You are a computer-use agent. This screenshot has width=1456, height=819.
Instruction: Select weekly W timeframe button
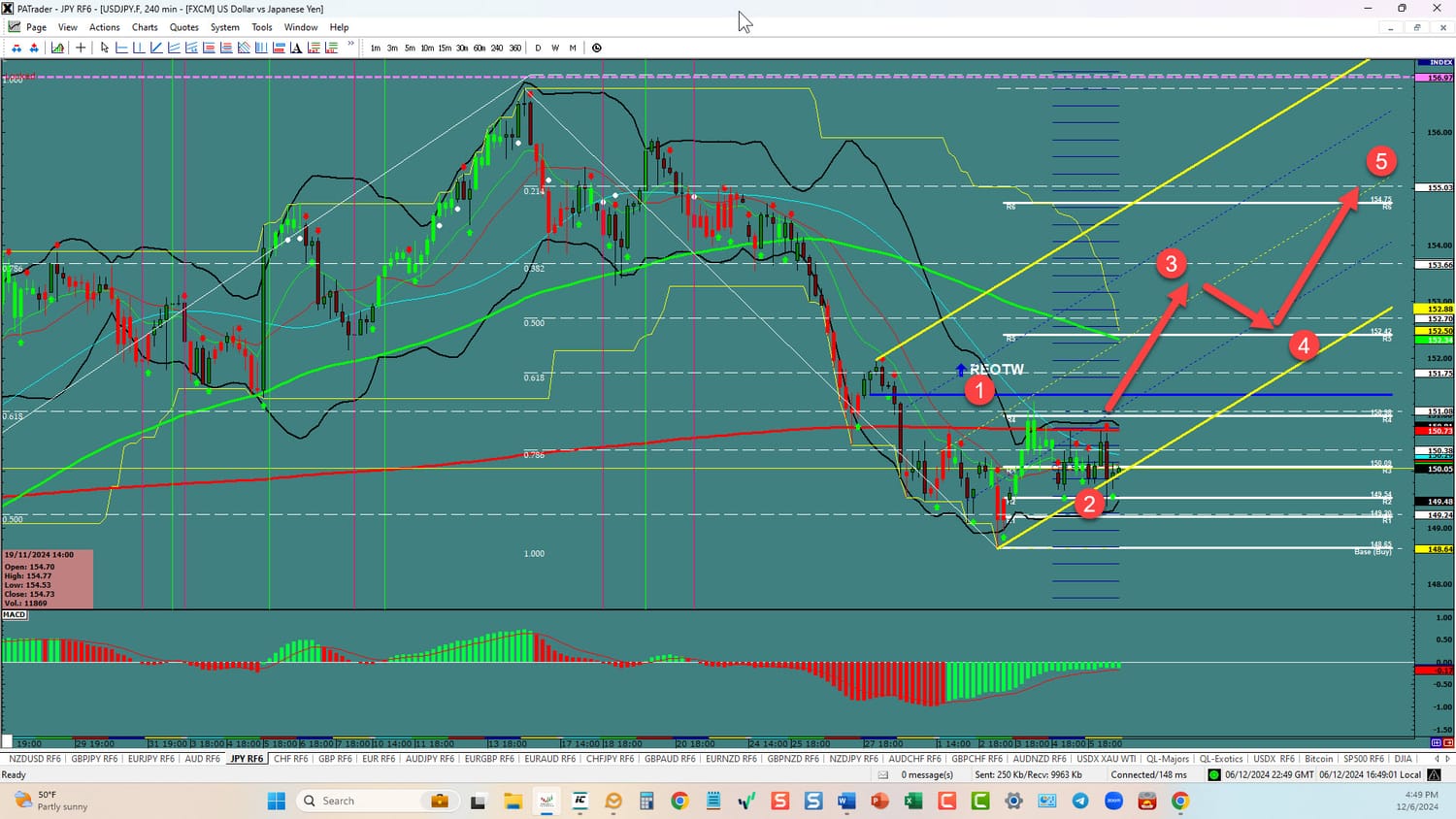pyautogui.click(x=555, y=48)
